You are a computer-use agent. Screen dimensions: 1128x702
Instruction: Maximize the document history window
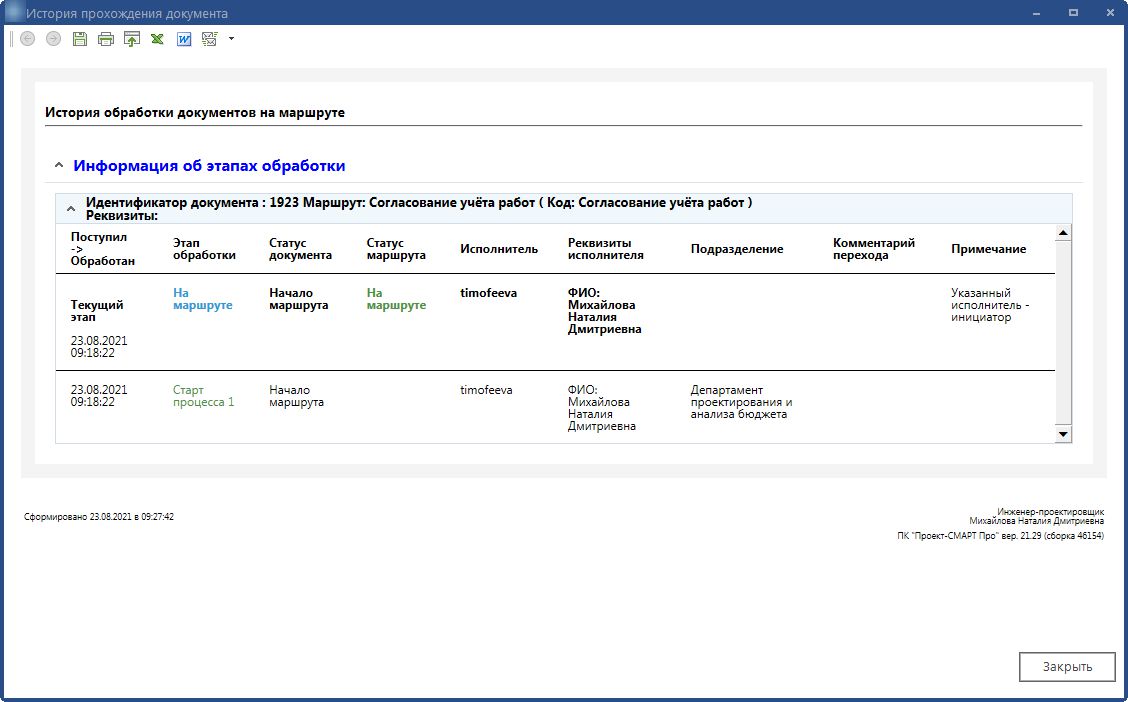(x=1073, y=13)
